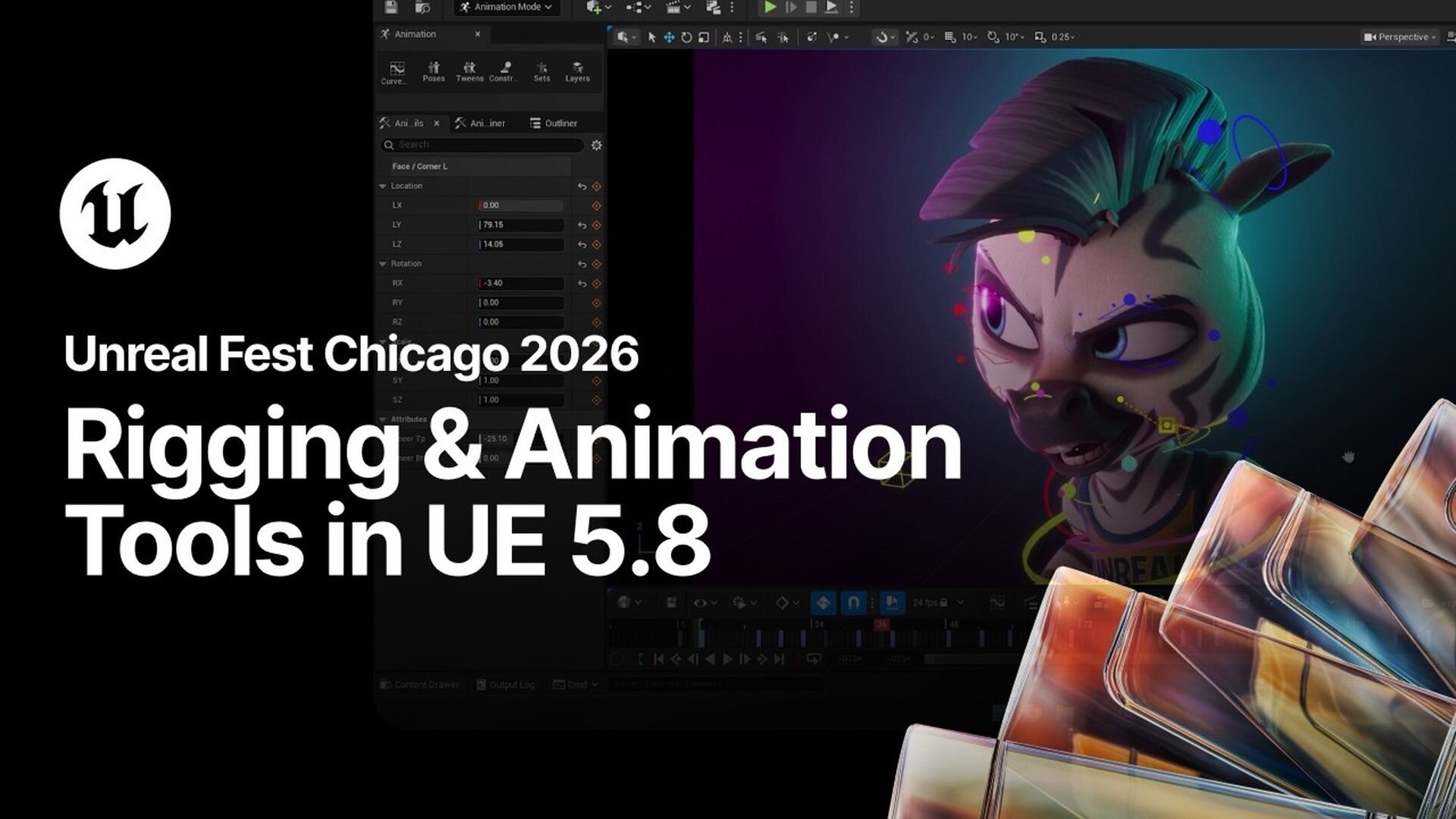Add keyframe diamond for RY
Image resolution: width=1456 pixels, height=819 pixels.
click(x=596, y=303)
